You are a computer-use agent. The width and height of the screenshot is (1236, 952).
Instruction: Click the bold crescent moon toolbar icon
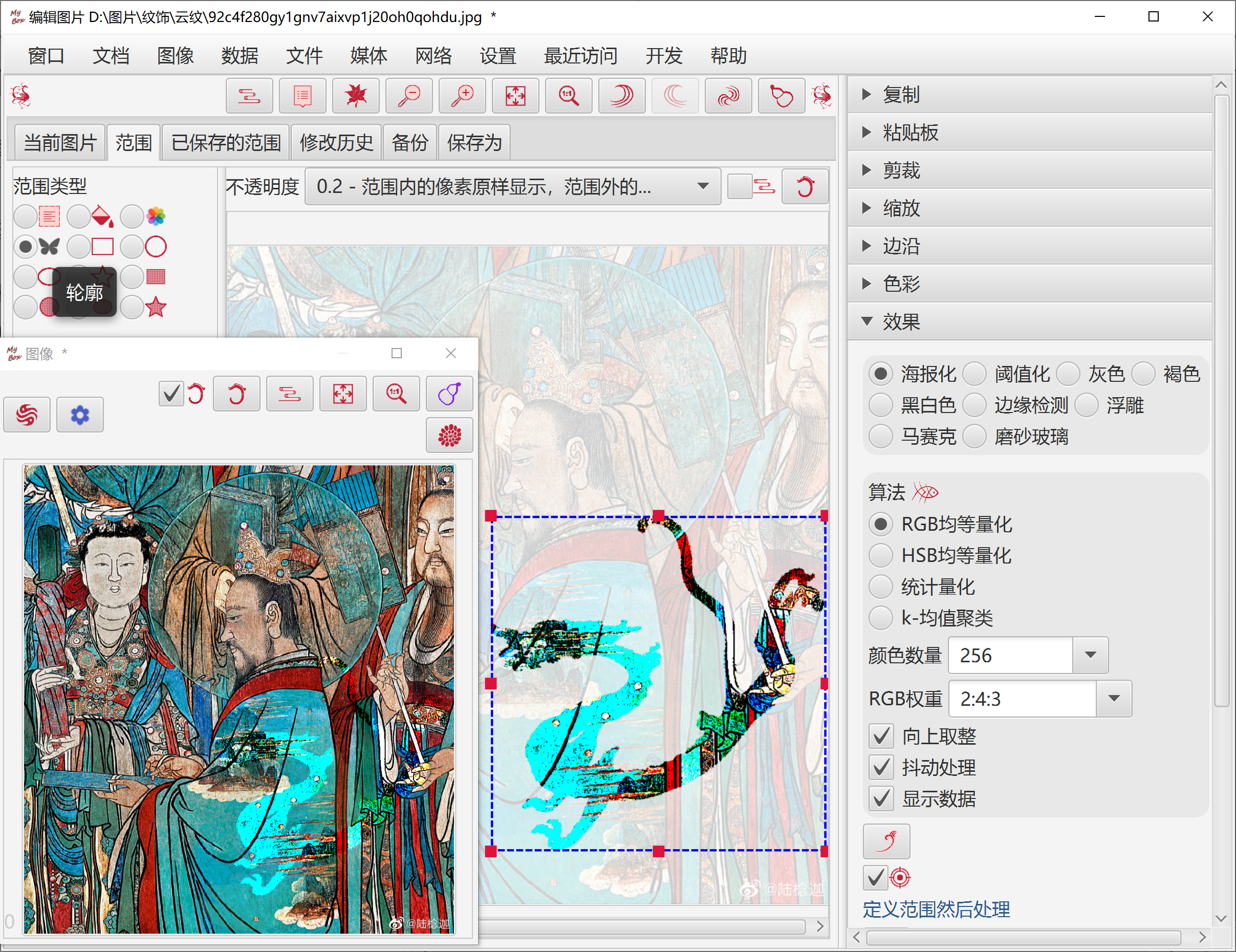point(622,96)
